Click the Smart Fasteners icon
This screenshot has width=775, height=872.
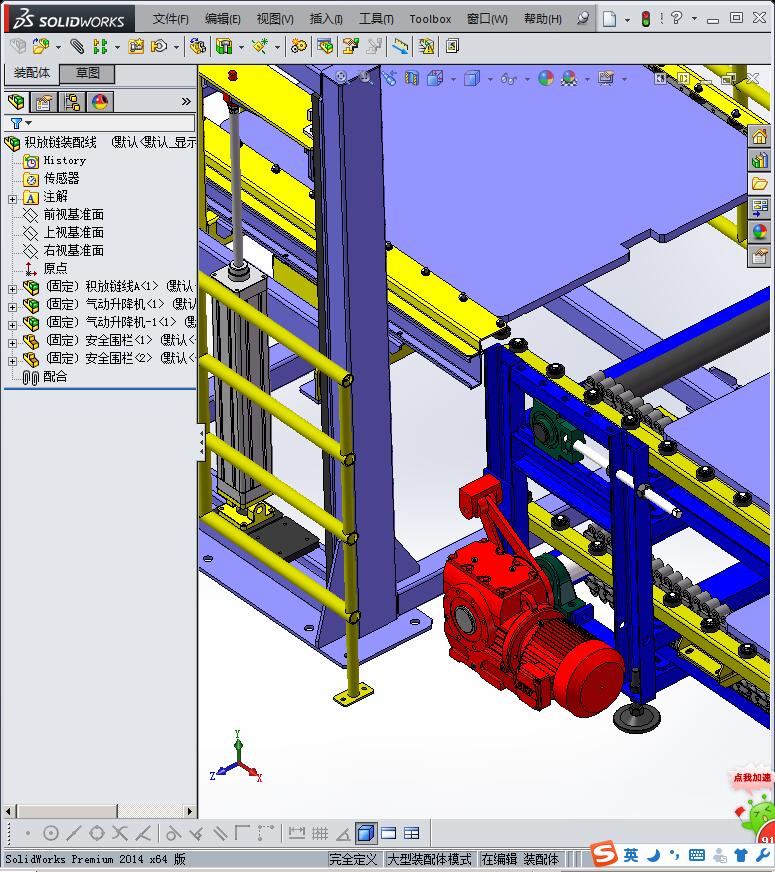pos(136,46)
